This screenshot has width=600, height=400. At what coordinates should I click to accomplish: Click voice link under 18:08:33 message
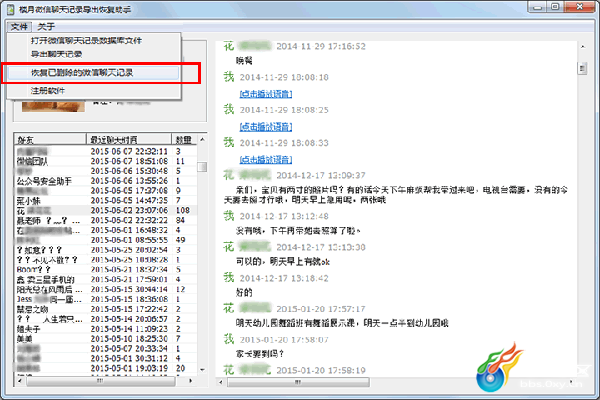click(x=266, y=160)
